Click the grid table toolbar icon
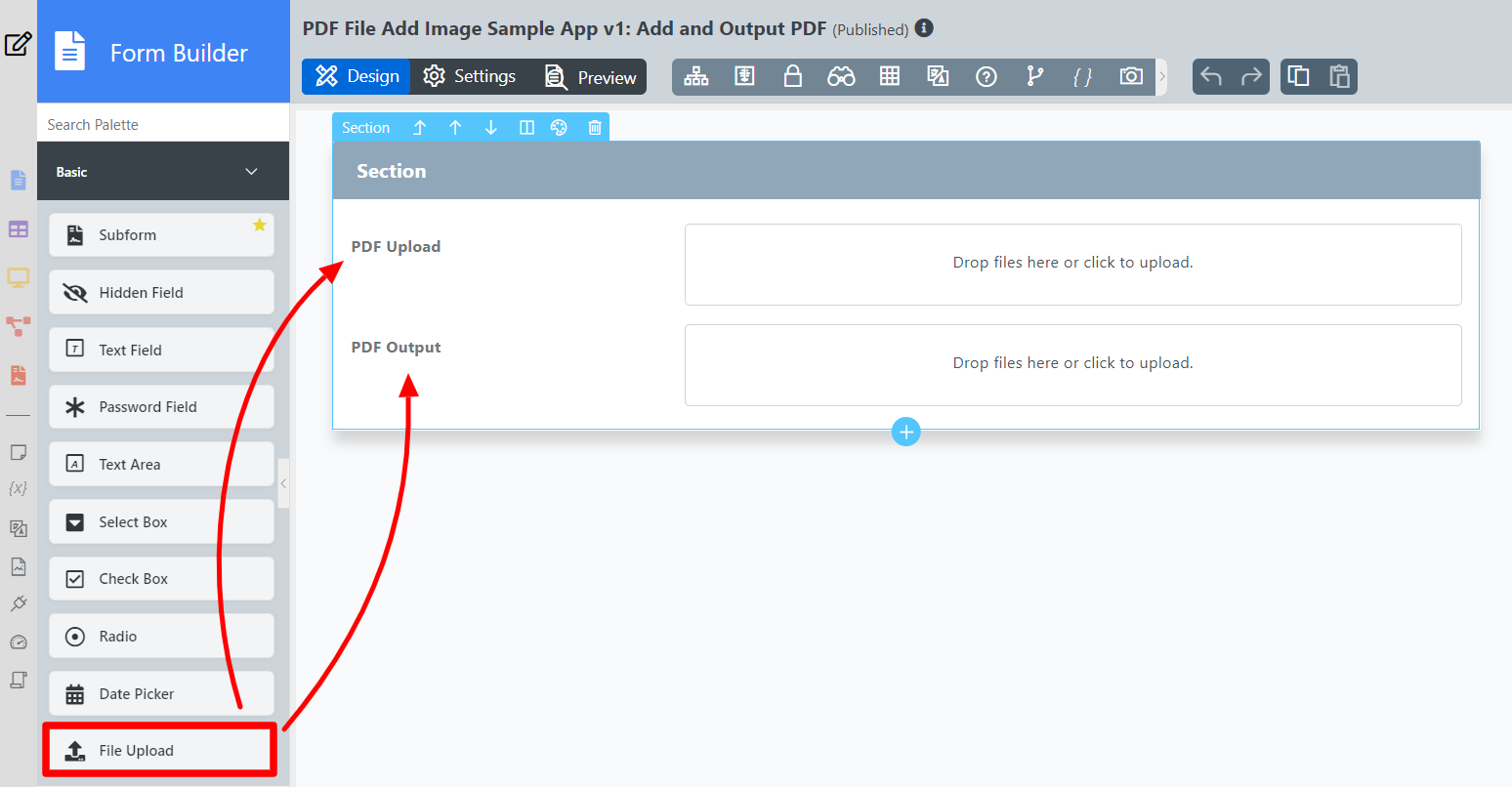Viewport: 1512px width, 787px height. click(x=890, y=76)
